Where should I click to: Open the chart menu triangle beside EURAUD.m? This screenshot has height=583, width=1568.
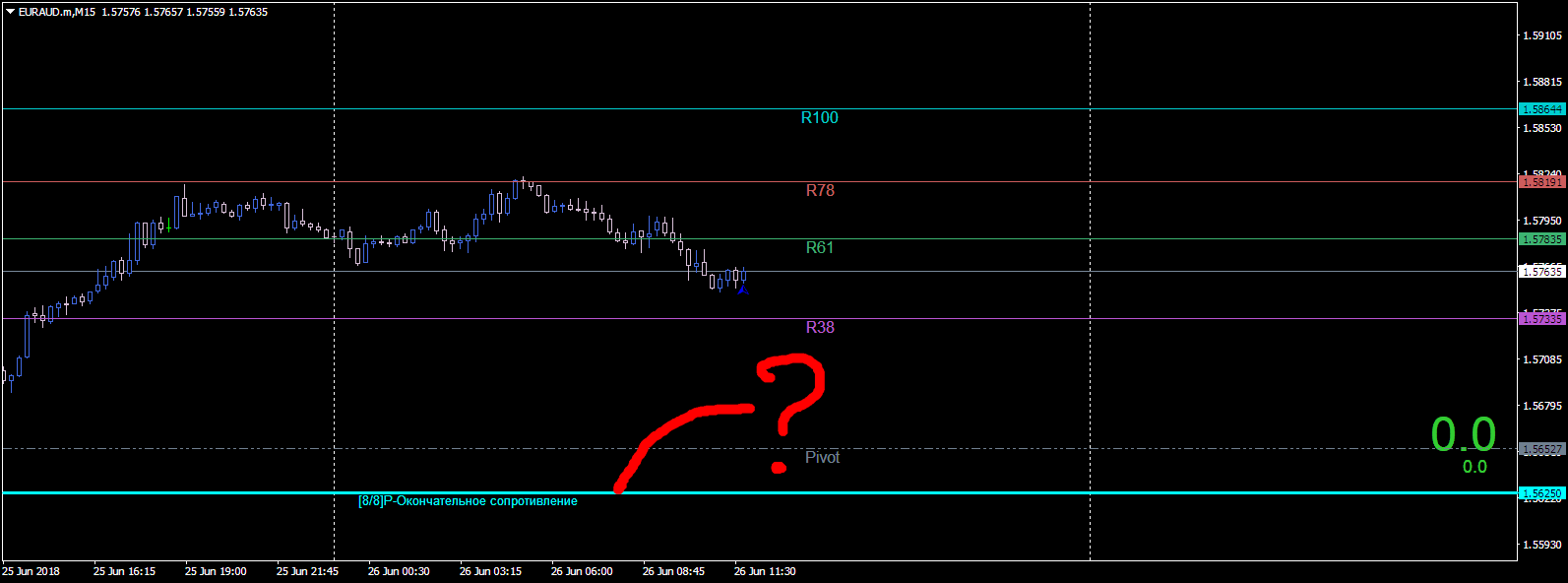click(11, 12)
